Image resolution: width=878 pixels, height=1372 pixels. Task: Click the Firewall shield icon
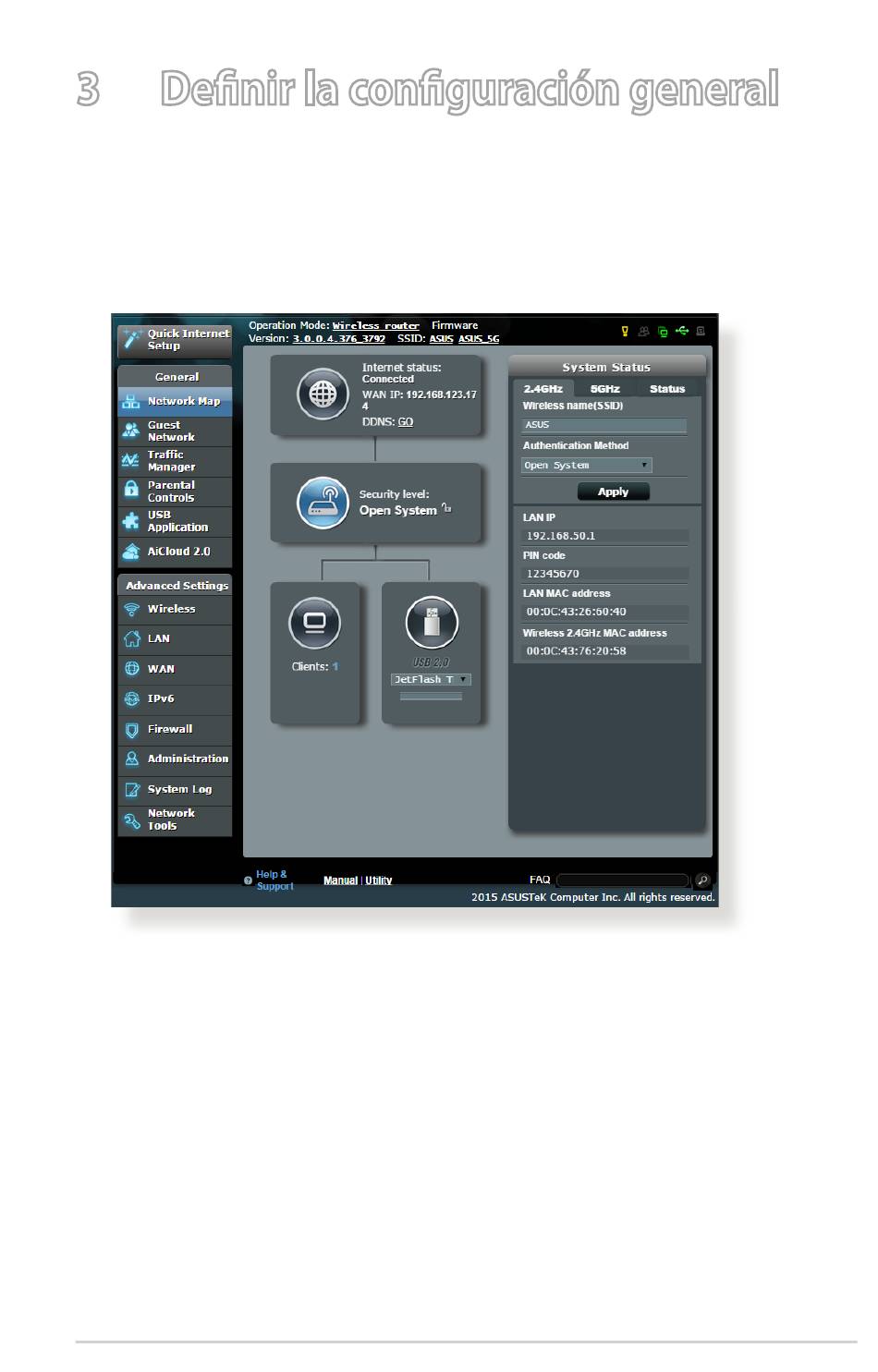pos(132,730)
